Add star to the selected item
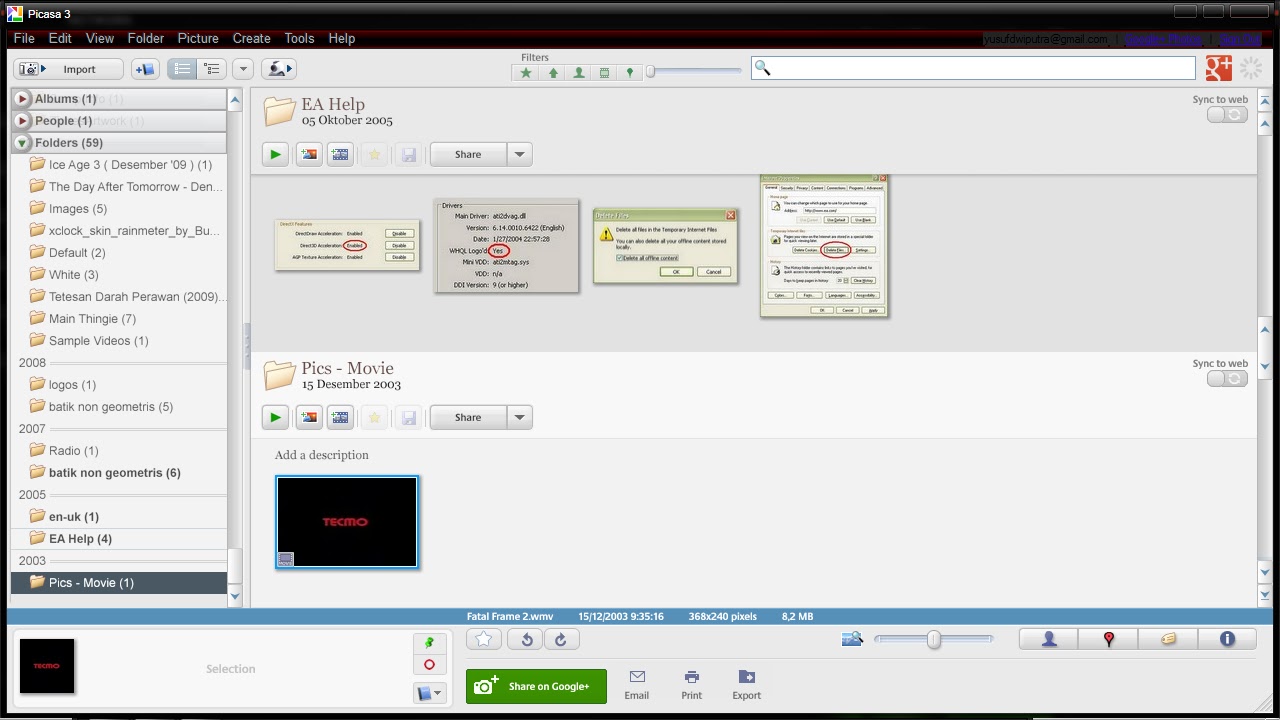 (484, 639)
